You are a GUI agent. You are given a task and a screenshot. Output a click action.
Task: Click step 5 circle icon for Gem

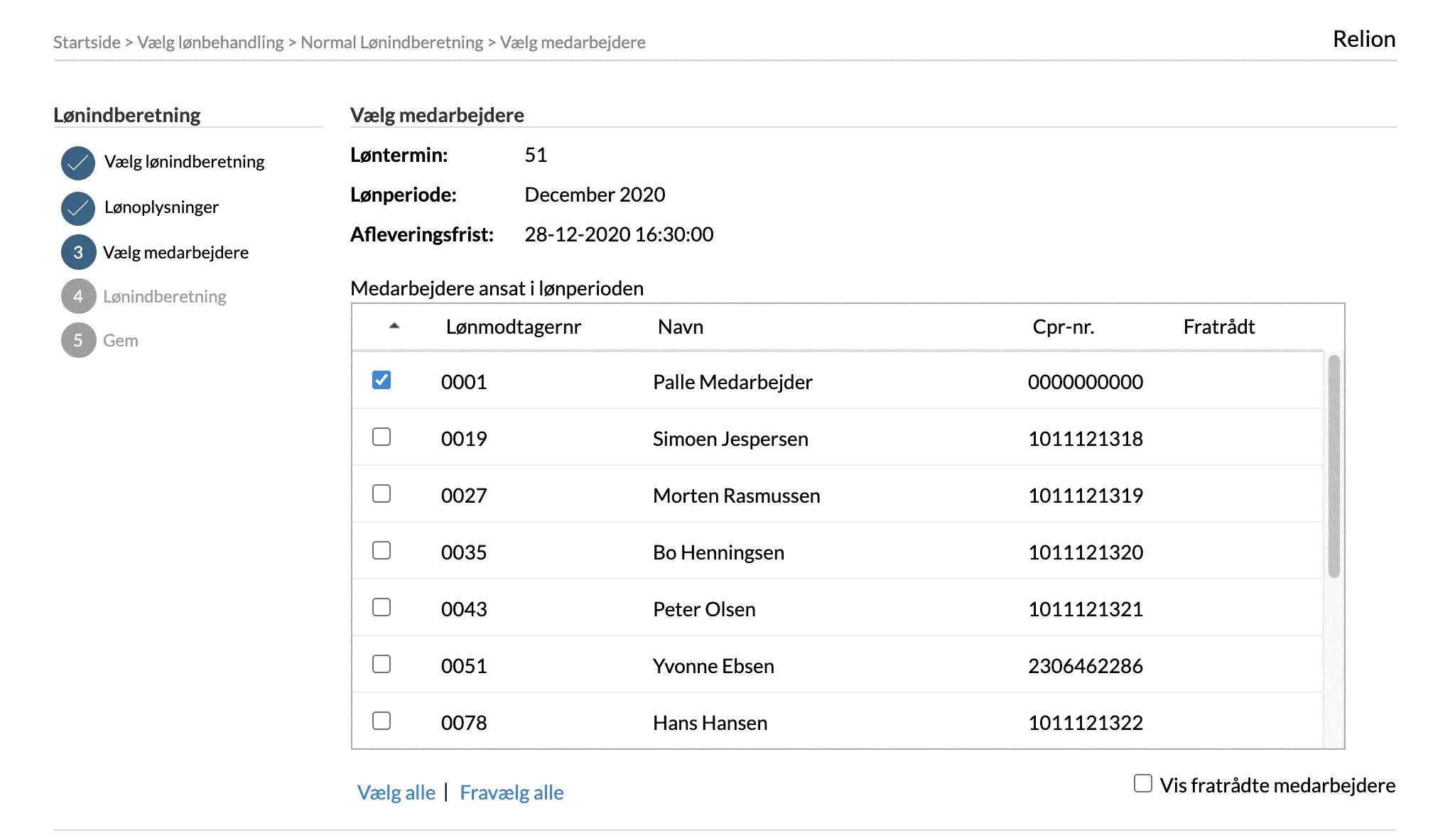[x=78, y=340]
